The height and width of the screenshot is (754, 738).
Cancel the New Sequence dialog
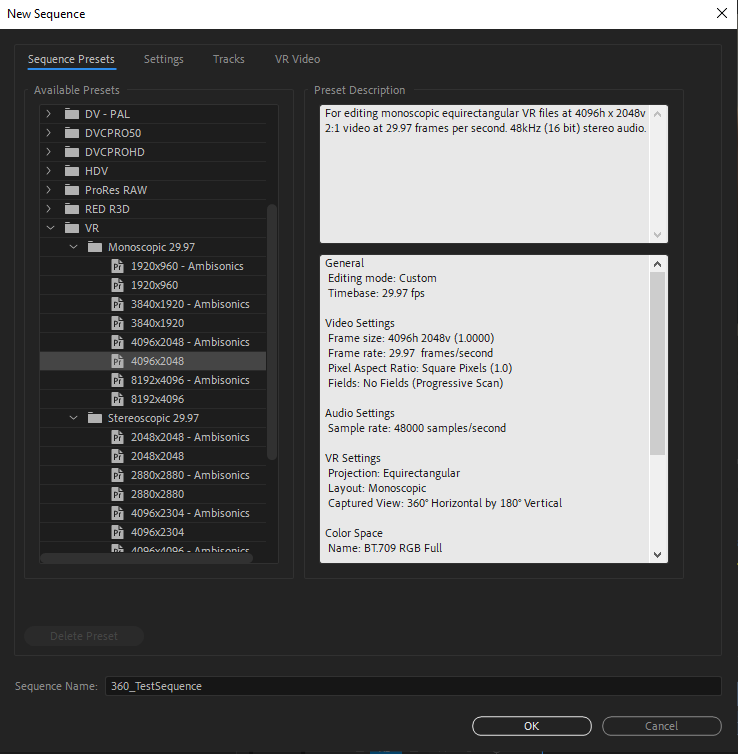[x=662, y=726]
